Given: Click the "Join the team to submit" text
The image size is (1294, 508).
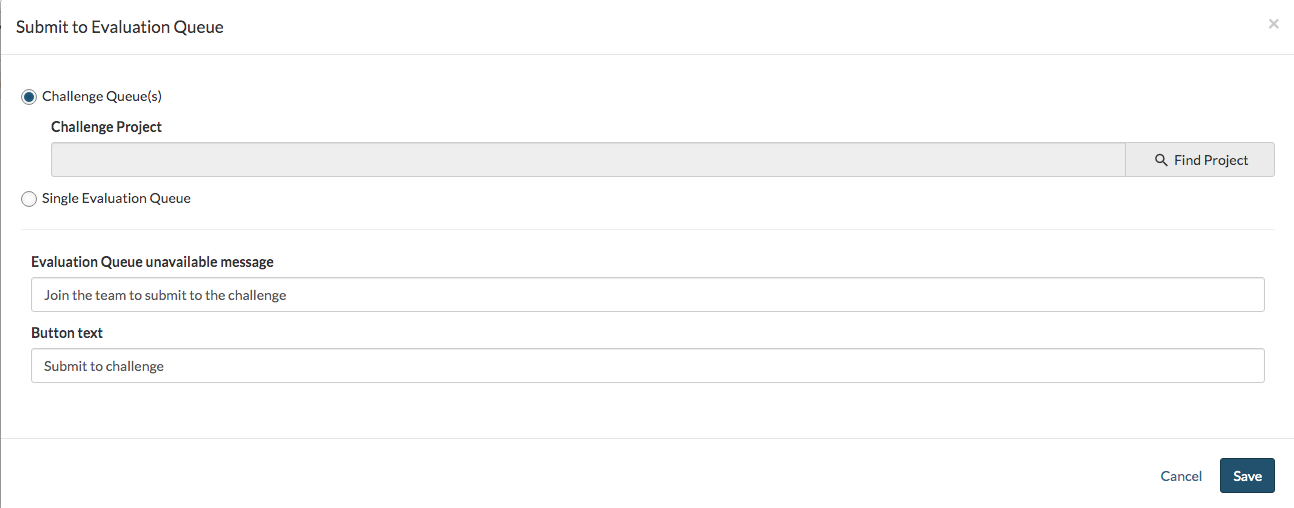Looking at the screenshot, I should [165, 295].
